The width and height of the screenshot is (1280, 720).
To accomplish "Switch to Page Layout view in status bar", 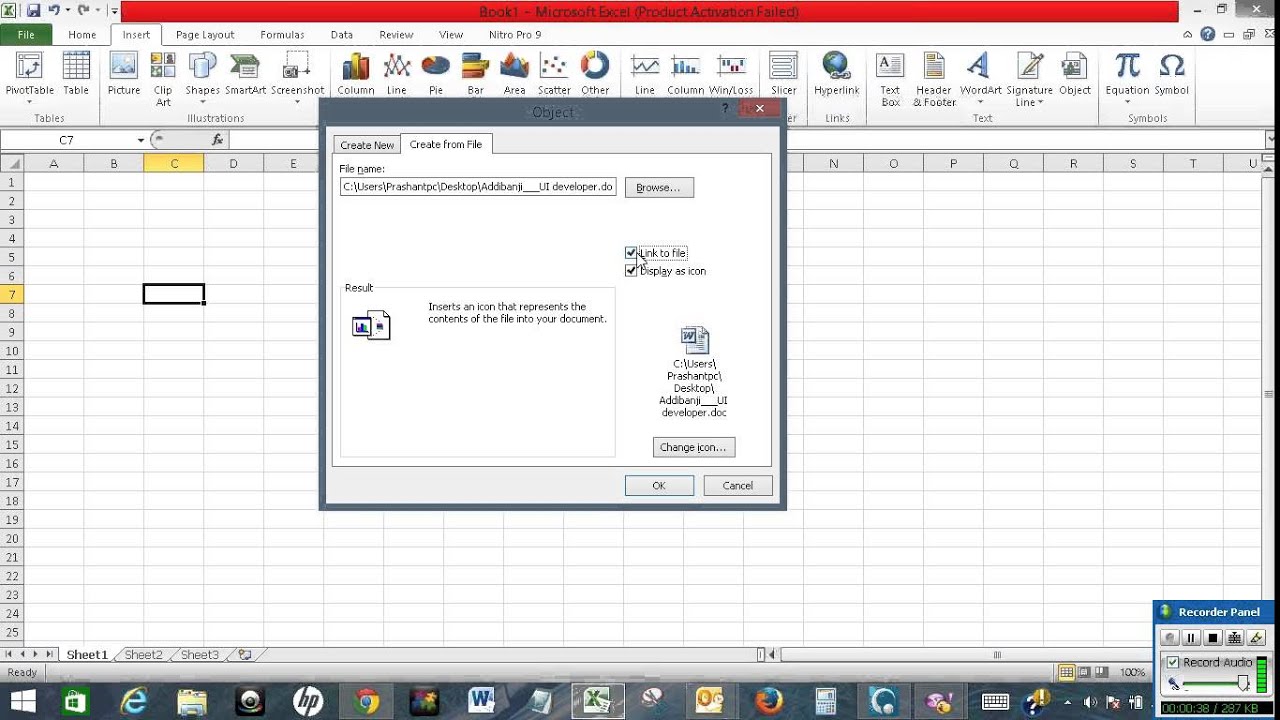I will [1085, 672].
